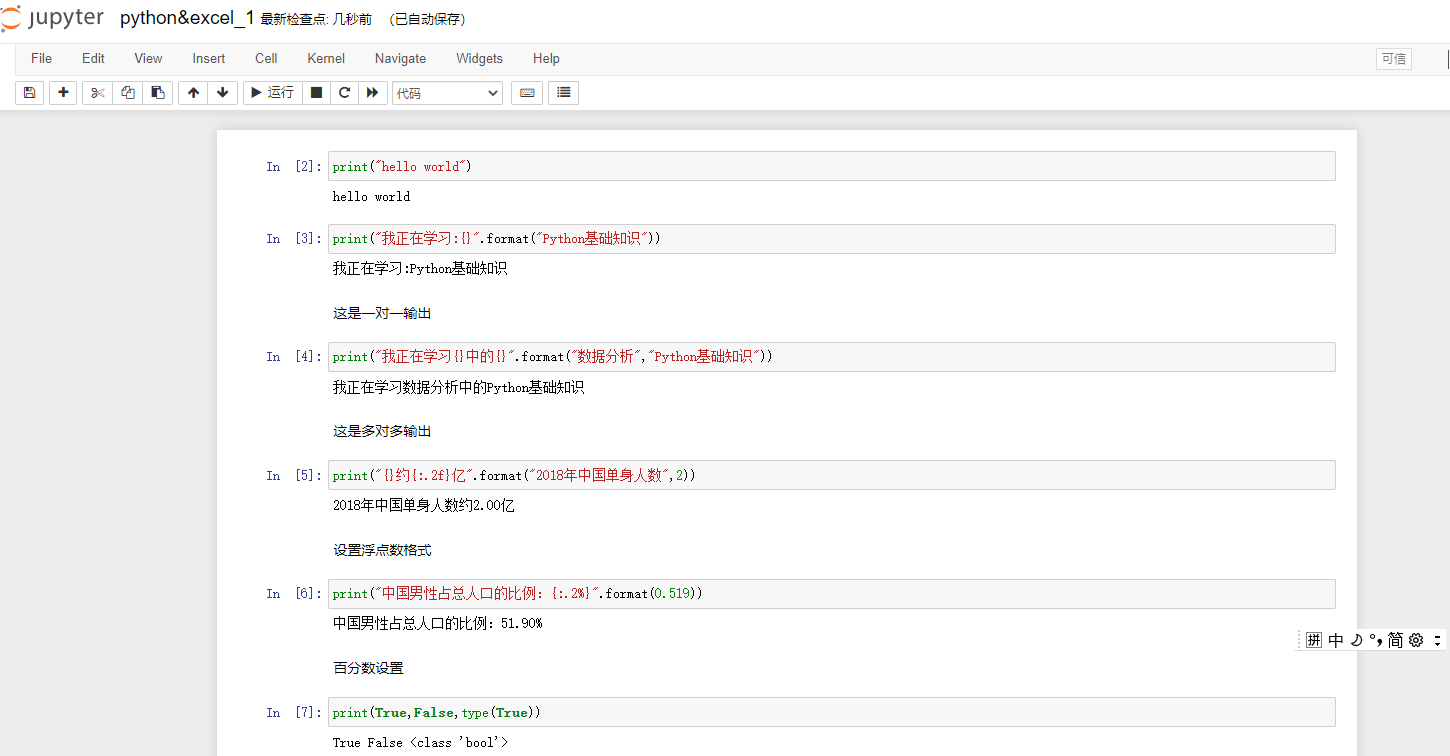This screenshot has height=756, width=1450.
Task: Move the selected cell up
Action: [193, 93]
